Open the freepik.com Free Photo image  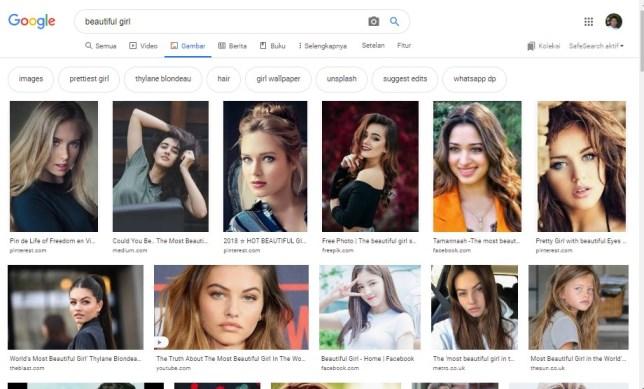click(x=370, y=166)
